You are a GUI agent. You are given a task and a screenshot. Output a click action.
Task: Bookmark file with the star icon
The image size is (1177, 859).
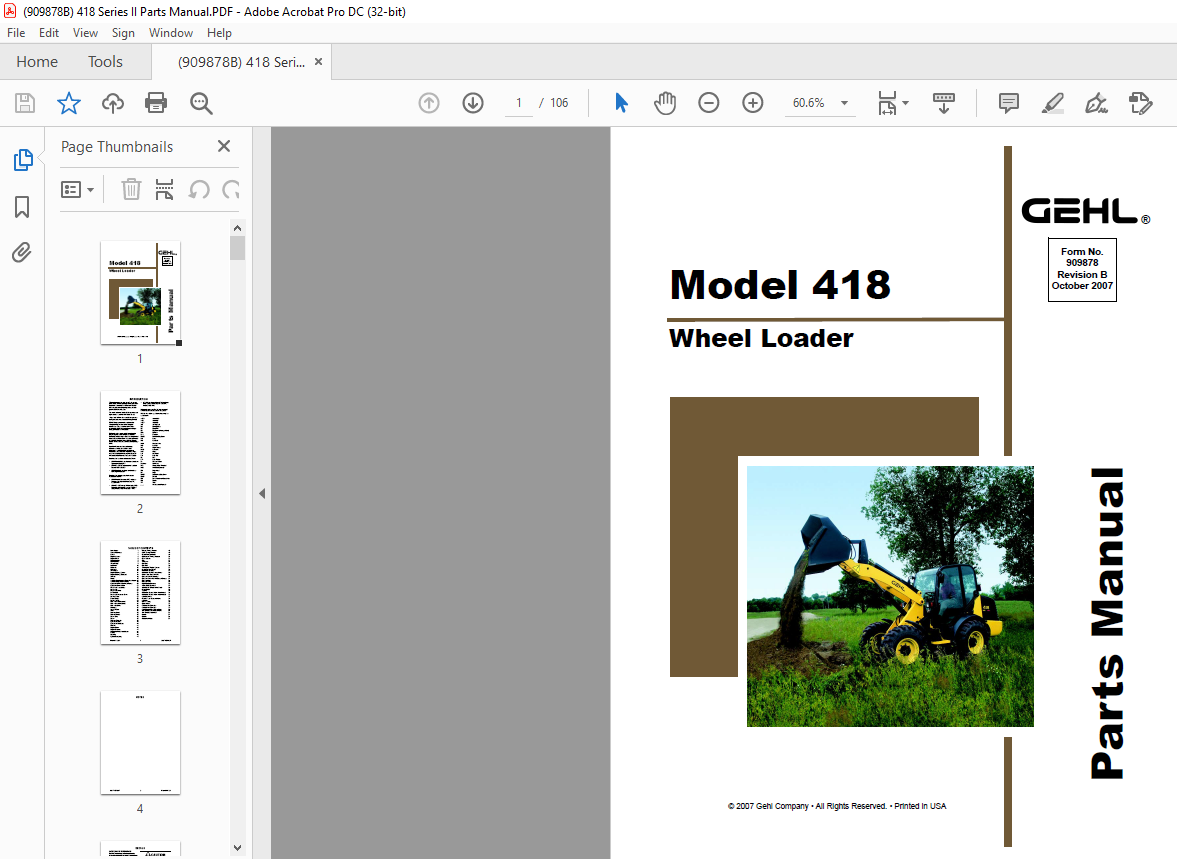click(68, 103)
